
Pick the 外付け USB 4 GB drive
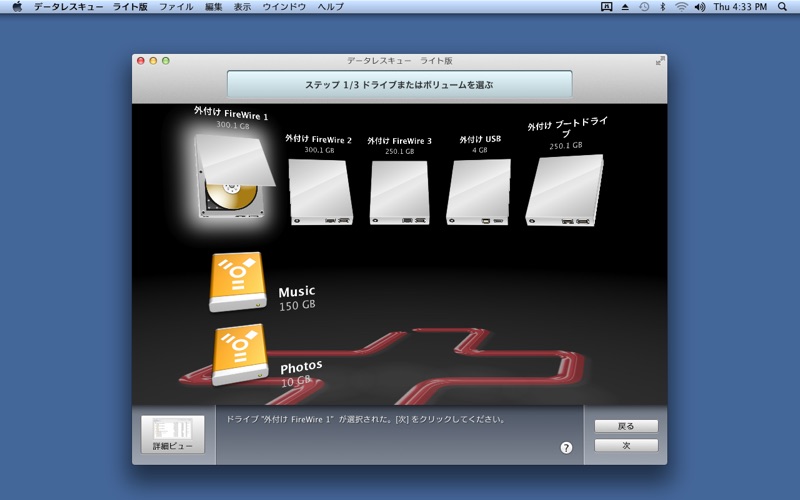(479, 192)
